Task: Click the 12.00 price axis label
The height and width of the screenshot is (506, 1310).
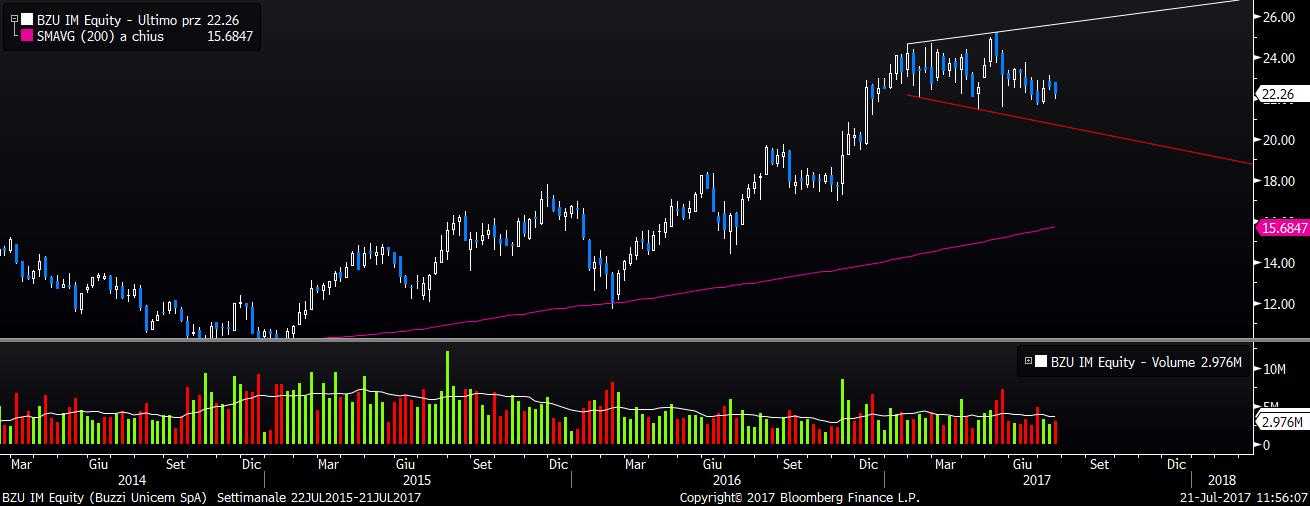Action: [x=1280, y=304]
